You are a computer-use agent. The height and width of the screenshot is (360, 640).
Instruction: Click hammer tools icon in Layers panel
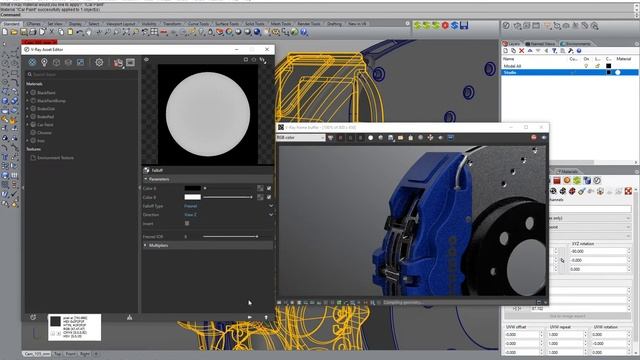tap(570, 51)
